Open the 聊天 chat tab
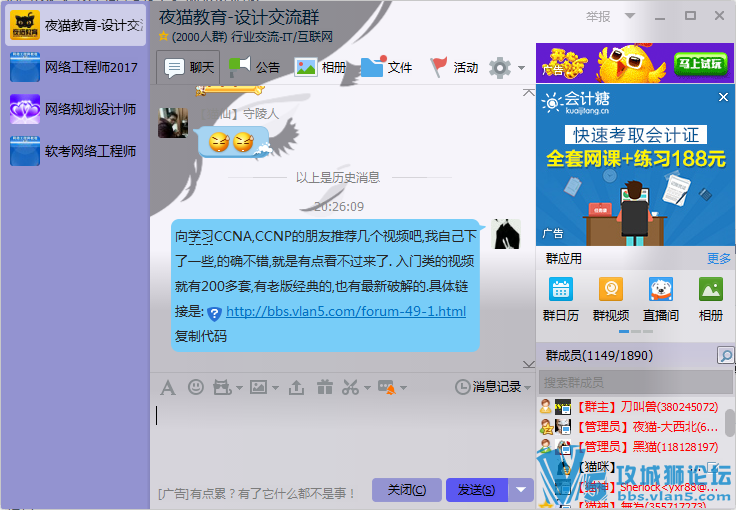The width and height of the screenshot is (736, 510). [188, 68]
